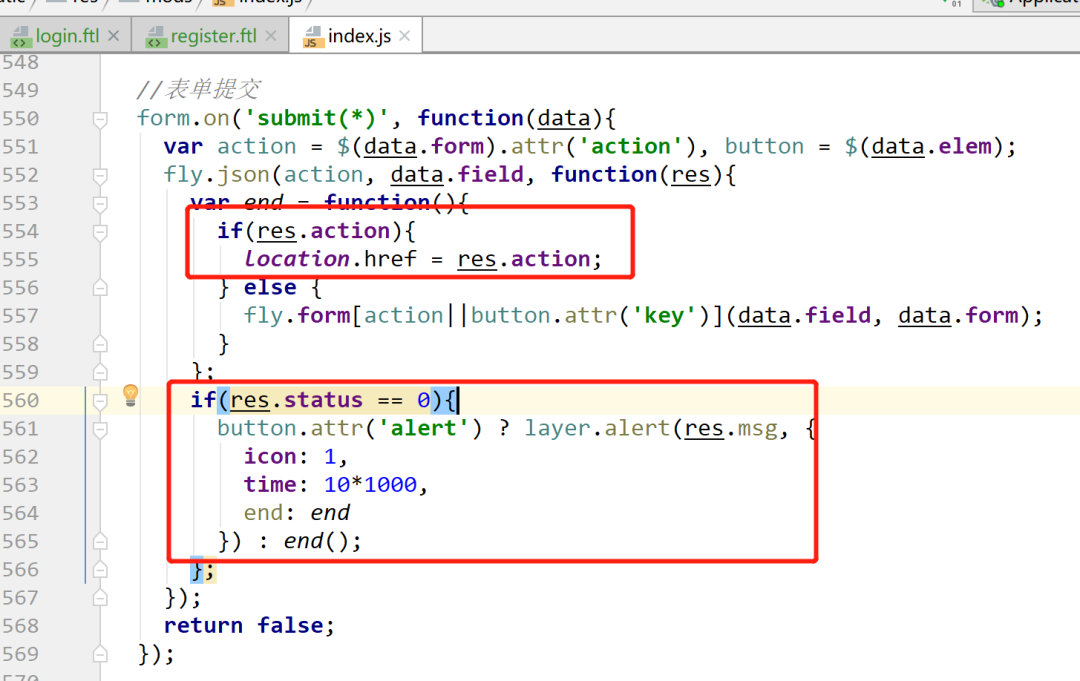Switch to the login.ftl tab
Image resolution: width=1080 pixels, height=681 pixels.
point(67,36)
